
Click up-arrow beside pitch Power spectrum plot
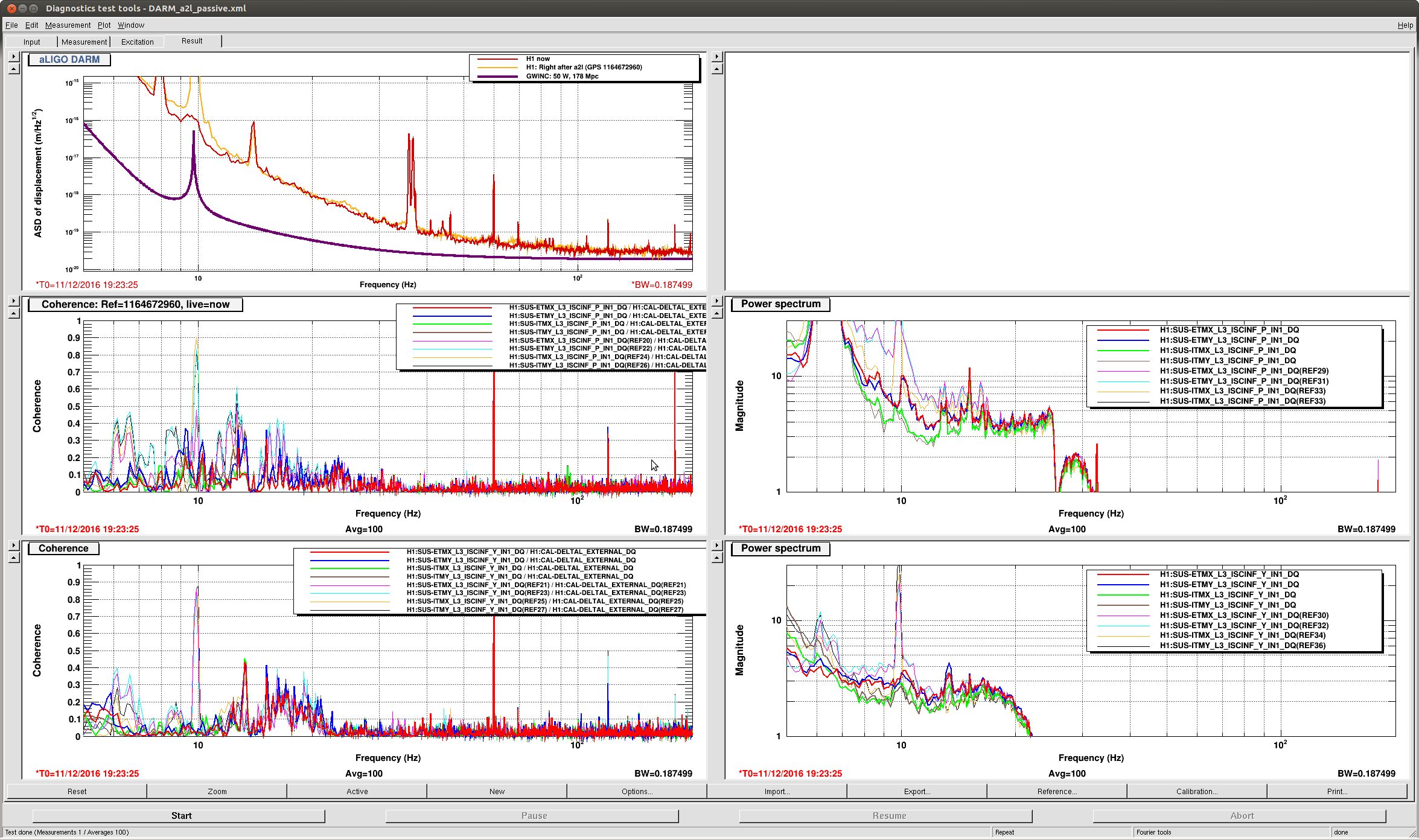pos(716,313)
